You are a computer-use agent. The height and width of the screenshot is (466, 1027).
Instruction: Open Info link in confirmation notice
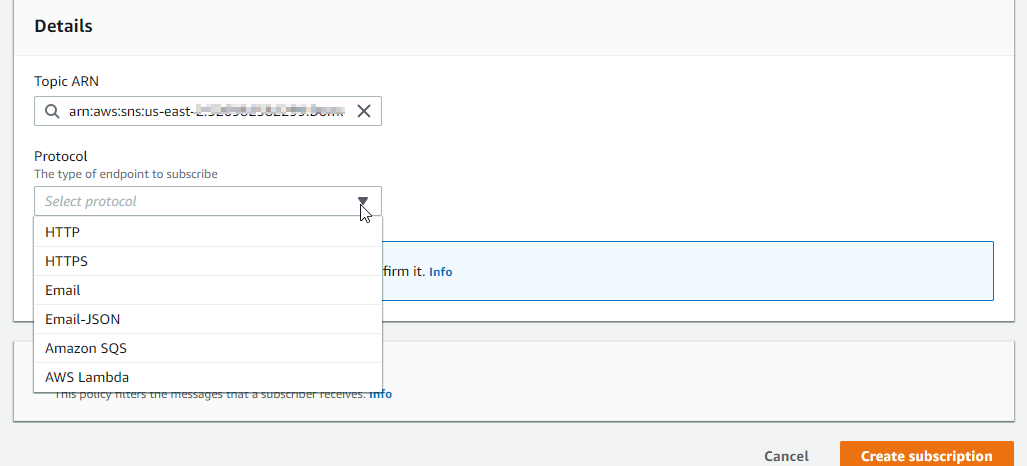[x=441, y=271]
